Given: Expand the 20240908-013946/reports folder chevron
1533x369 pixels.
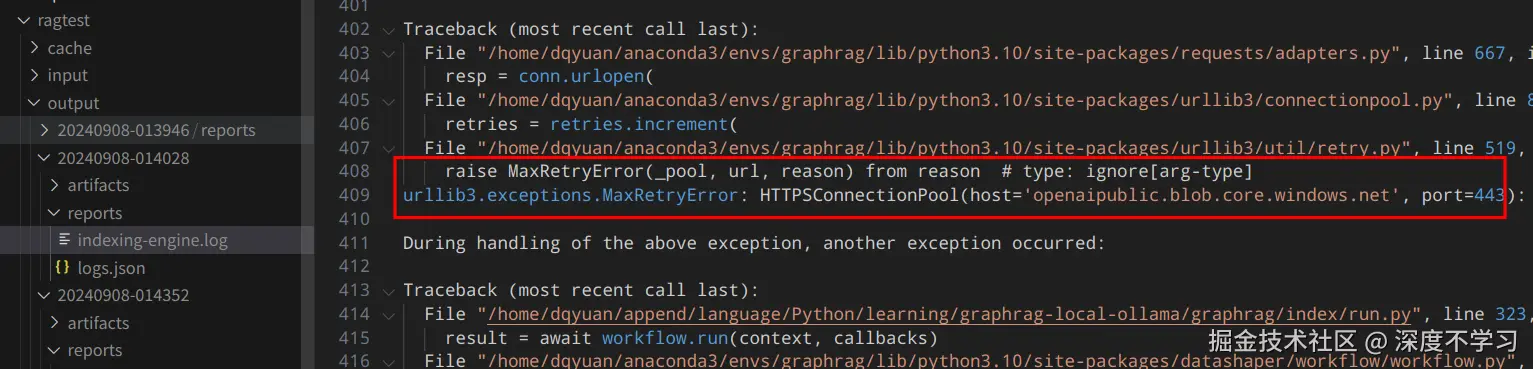Looking at the screenshot, I should [x=44, y=130].
